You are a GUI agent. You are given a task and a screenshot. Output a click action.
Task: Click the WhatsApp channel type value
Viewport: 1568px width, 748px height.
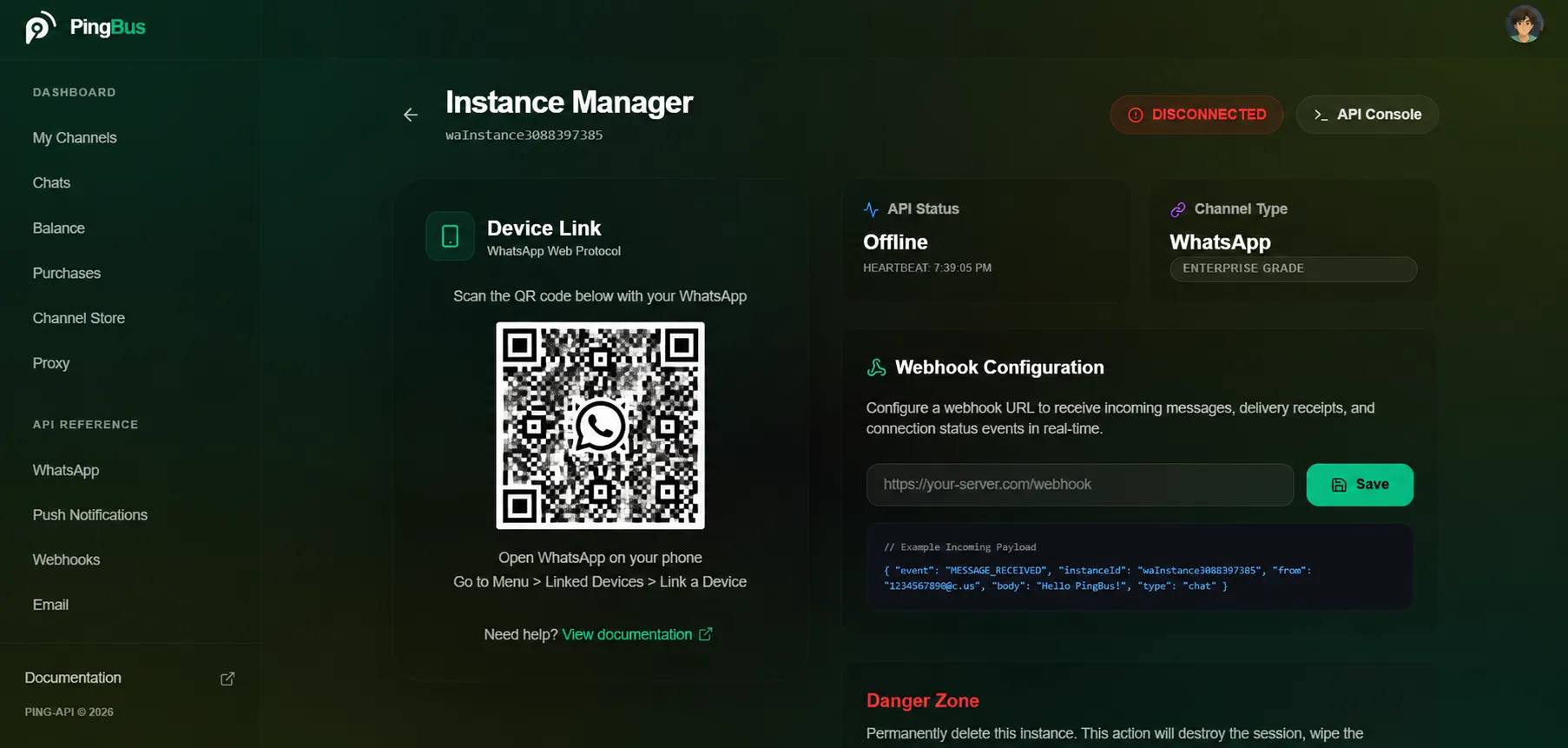(x=1220, y=242)
